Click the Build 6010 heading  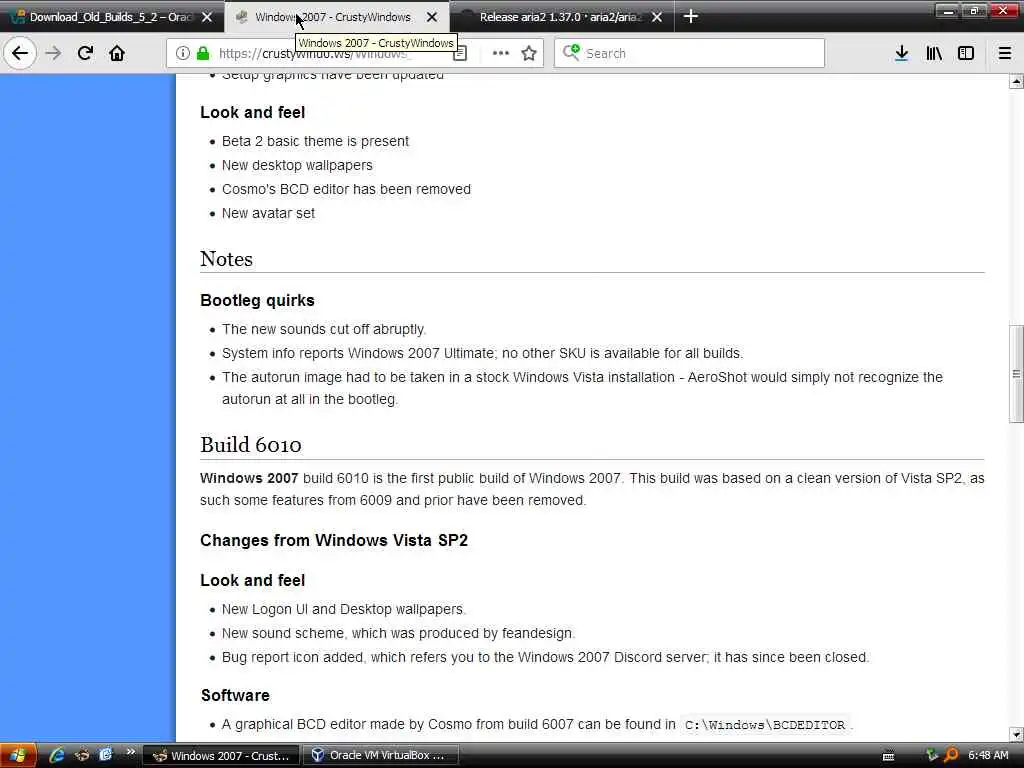point(251,445)
